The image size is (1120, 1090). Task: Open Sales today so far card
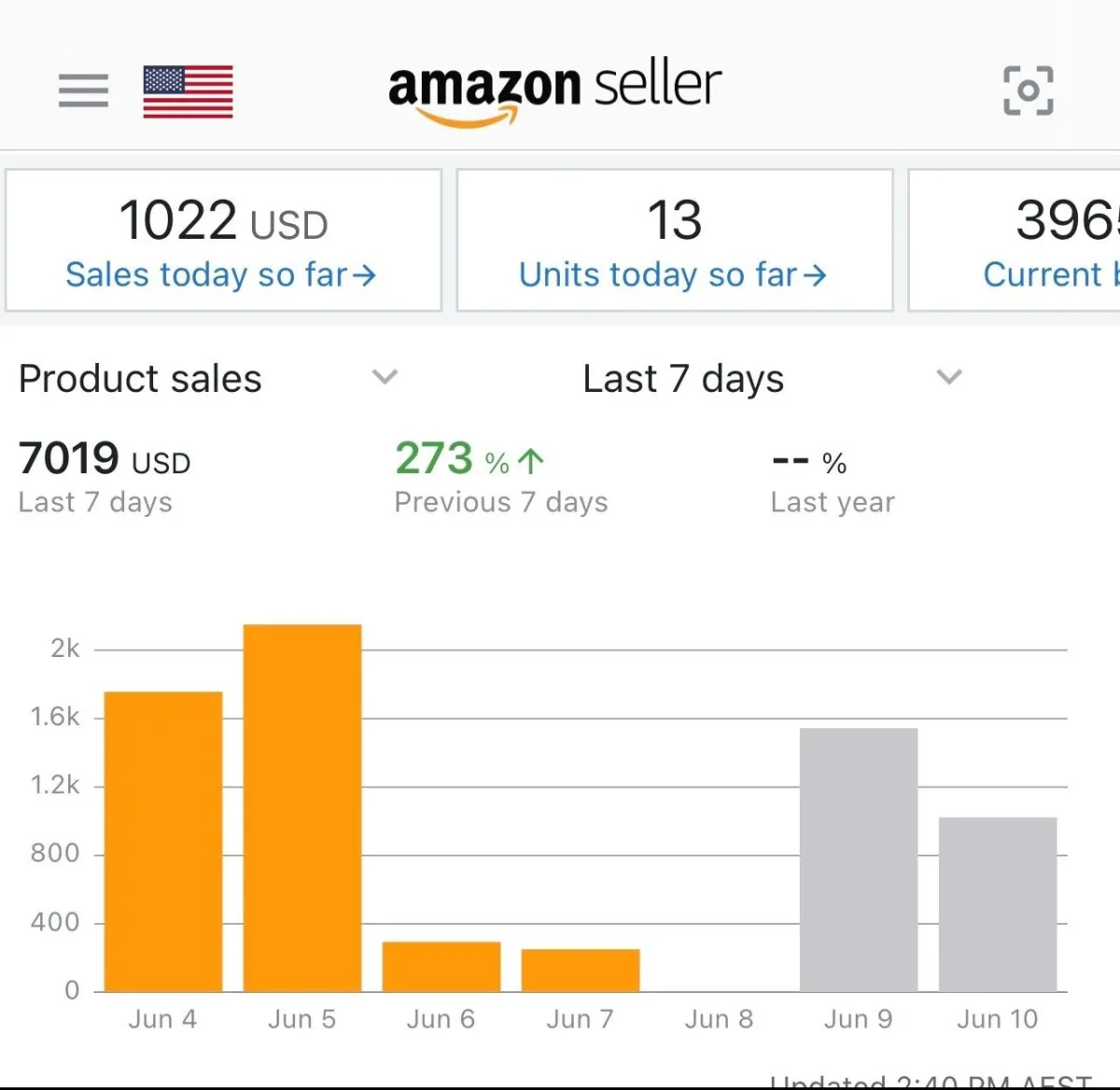223,240
